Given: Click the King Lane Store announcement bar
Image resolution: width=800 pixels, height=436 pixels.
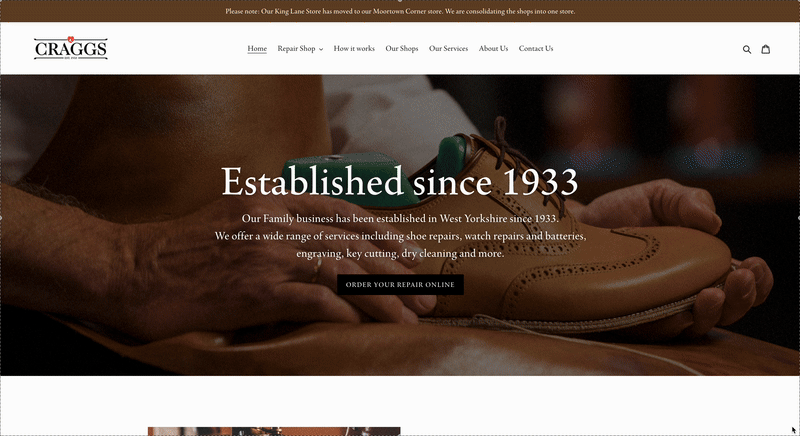Looking at the screenshot, I should pyautogui.click(x=400, y=11).
